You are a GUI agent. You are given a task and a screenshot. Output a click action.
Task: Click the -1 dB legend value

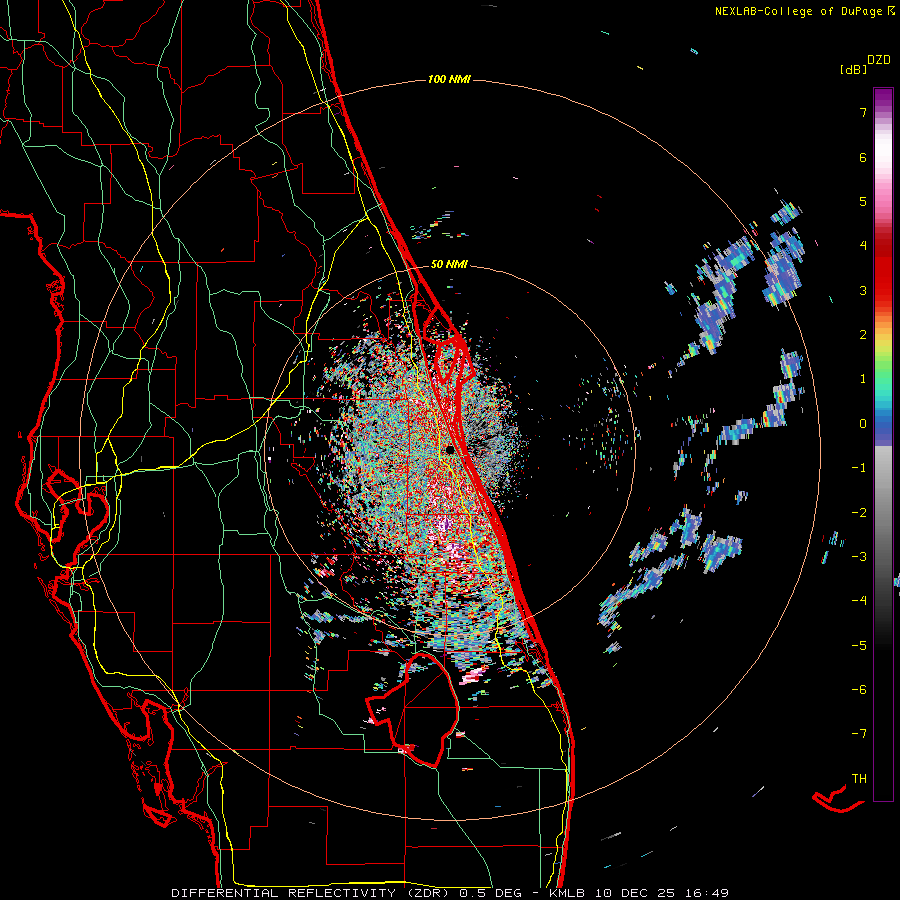859,468
